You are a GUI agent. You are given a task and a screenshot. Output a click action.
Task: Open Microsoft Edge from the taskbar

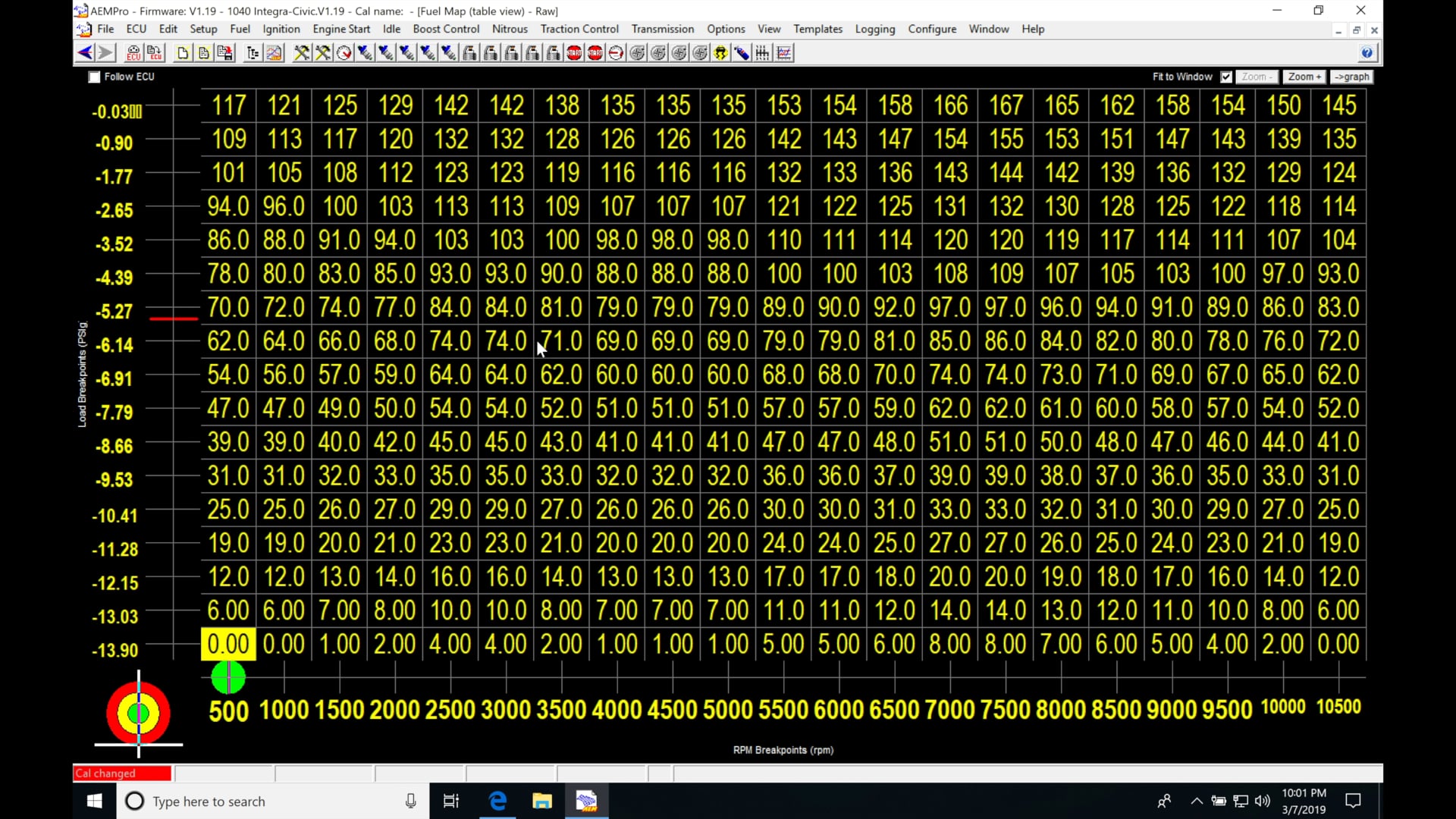497,801
